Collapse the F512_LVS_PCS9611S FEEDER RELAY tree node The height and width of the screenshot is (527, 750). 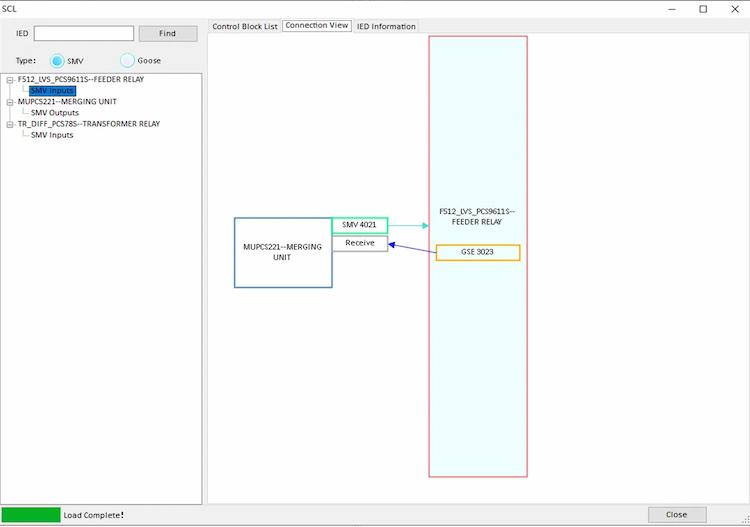[x=10, y=80]
